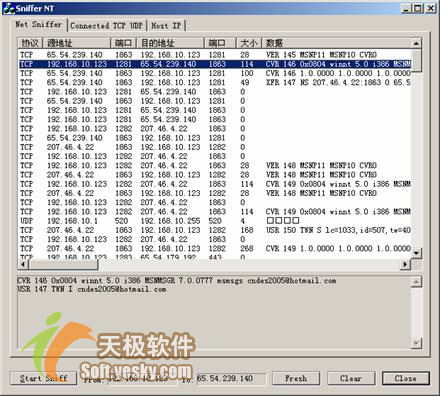Select the Net Sniffer tab
The width and height of the screenshot is (440, 396).
[39, 24]
